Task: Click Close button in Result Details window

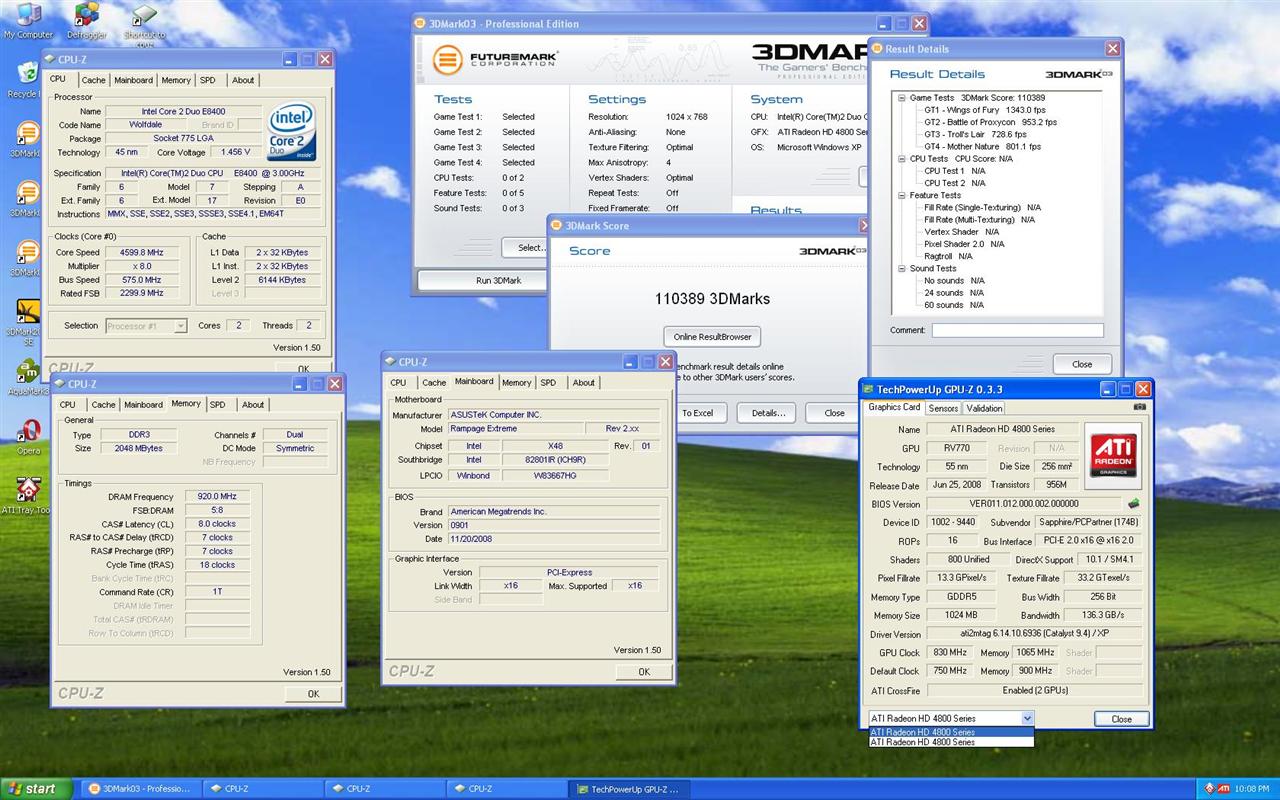Action: pyautogui.click(x=1082, y=364)
